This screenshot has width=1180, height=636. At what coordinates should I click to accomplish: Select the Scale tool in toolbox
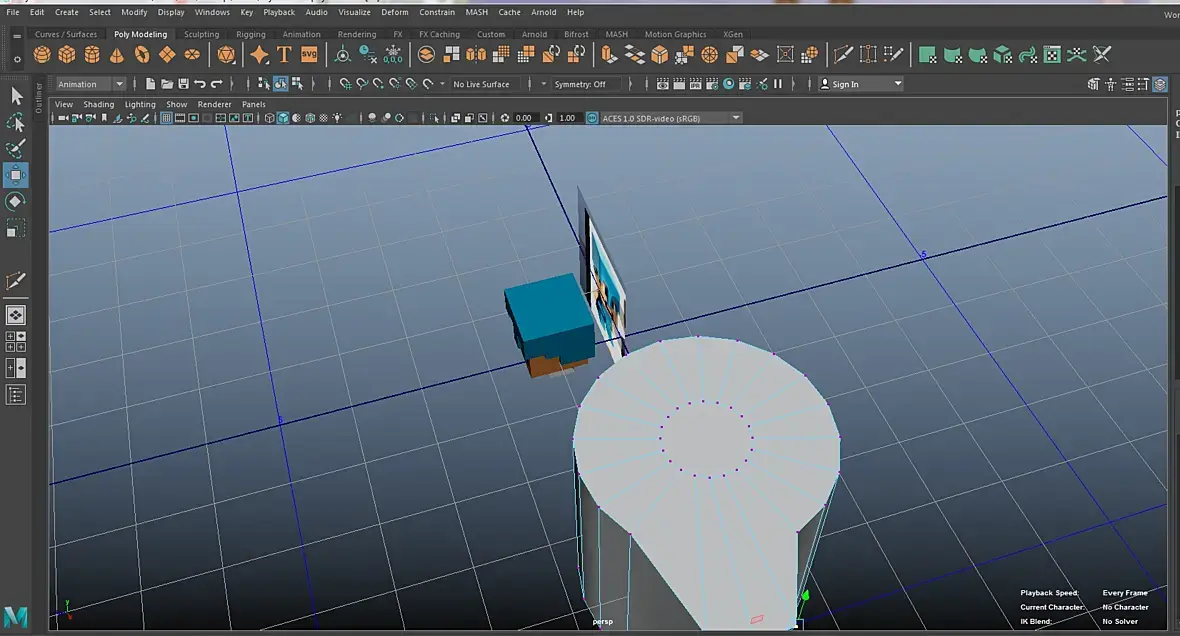pyautogui.click(x=16, y=228)
